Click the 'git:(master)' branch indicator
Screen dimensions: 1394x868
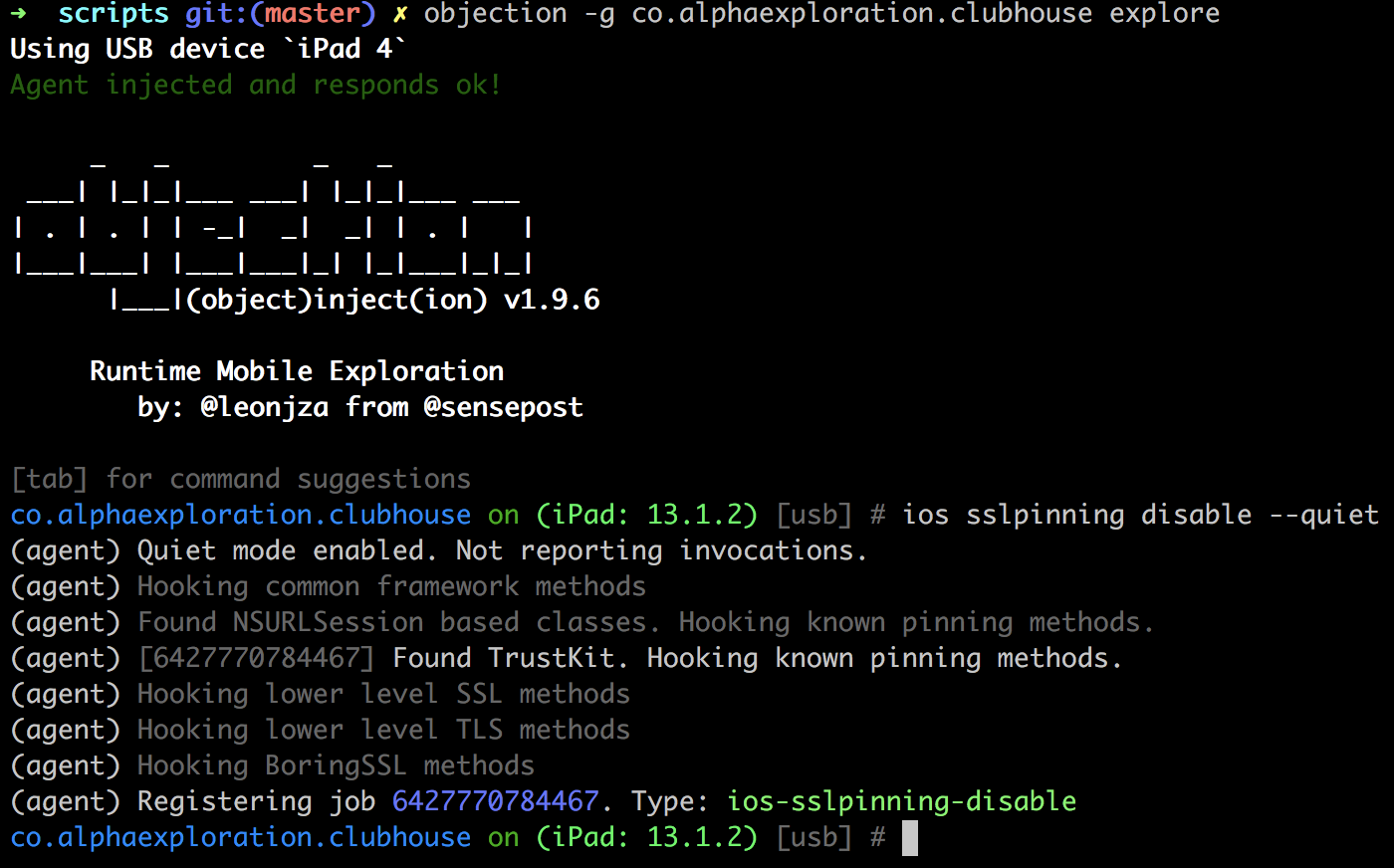(281, 14)
